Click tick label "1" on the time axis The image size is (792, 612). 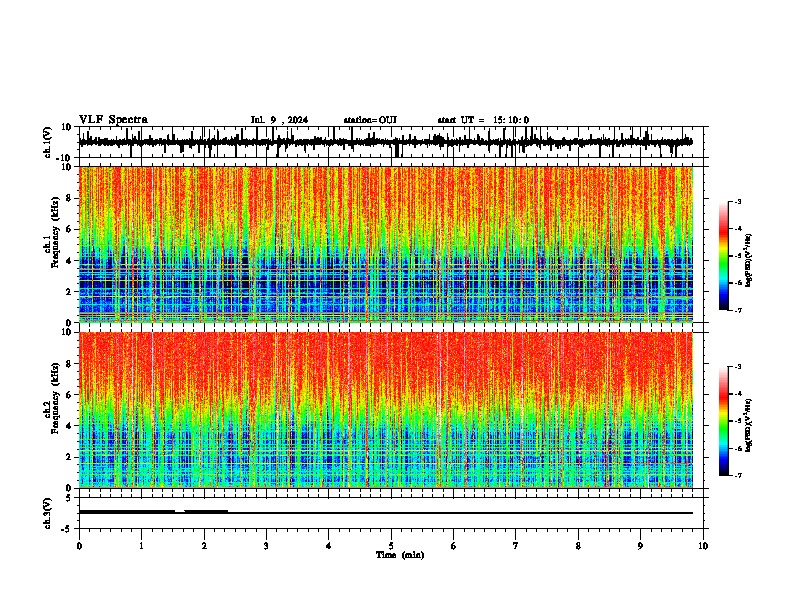(x=141, y=546)
